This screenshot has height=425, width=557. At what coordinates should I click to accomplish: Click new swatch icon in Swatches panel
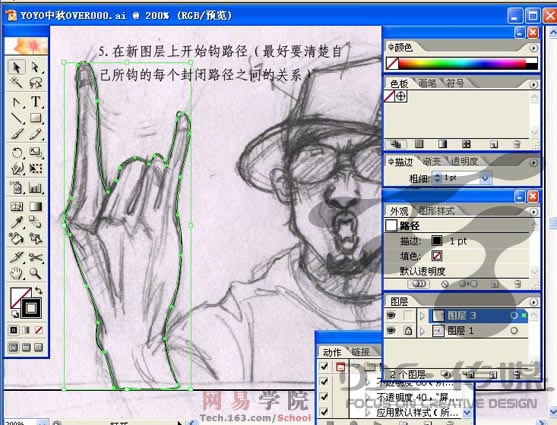click(494, 144)
